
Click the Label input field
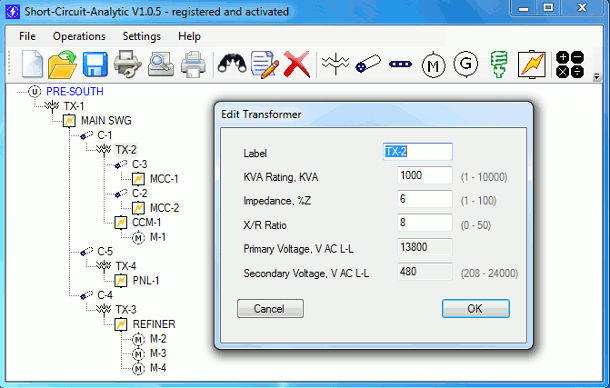point(417,151)
